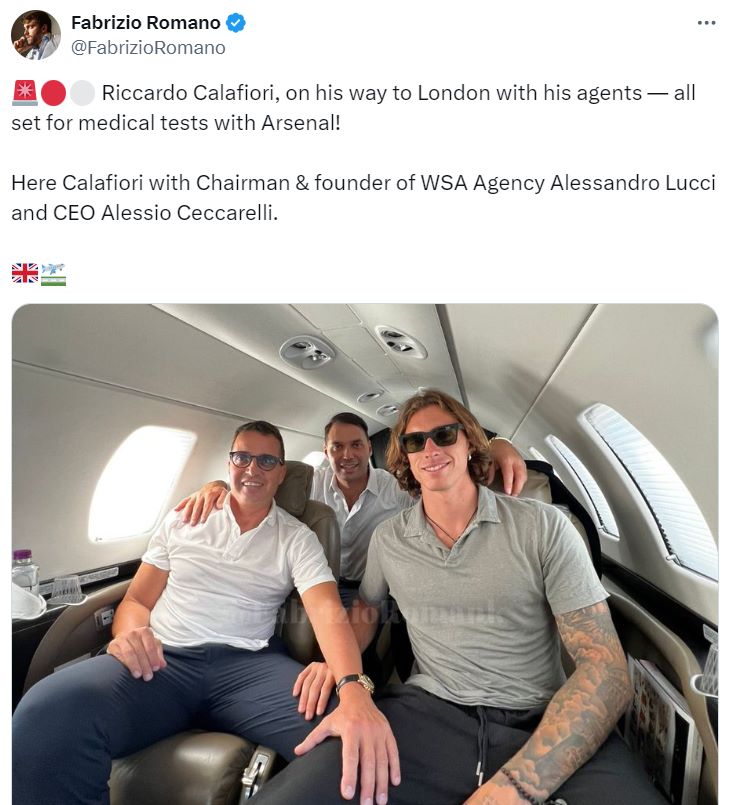Click the siren emoji in the tweet

point(24,93)
